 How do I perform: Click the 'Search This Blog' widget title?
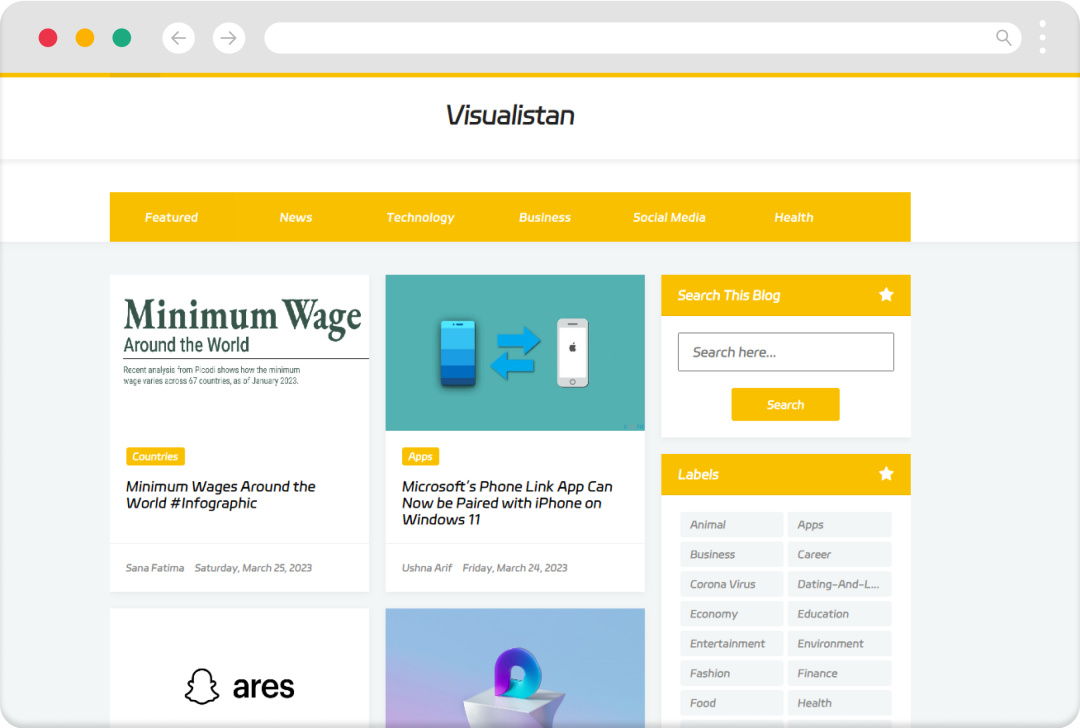(x=729, y=295)
